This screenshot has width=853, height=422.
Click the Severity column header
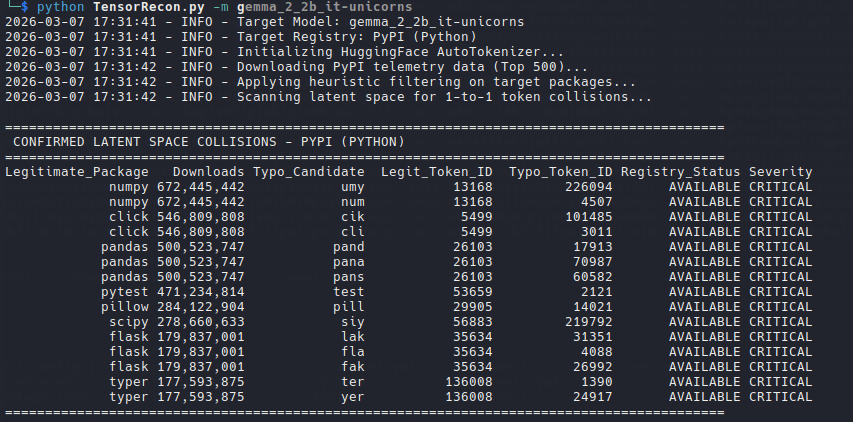780,172
